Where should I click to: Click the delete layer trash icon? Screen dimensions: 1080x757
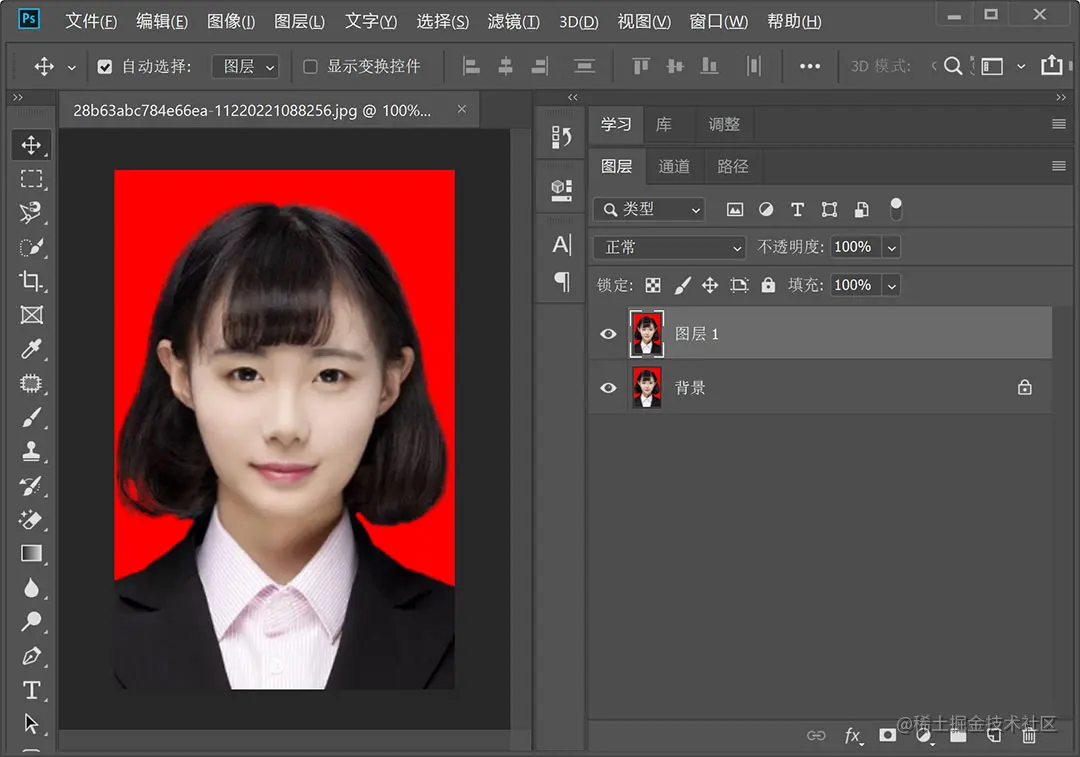click(1029, 736)
